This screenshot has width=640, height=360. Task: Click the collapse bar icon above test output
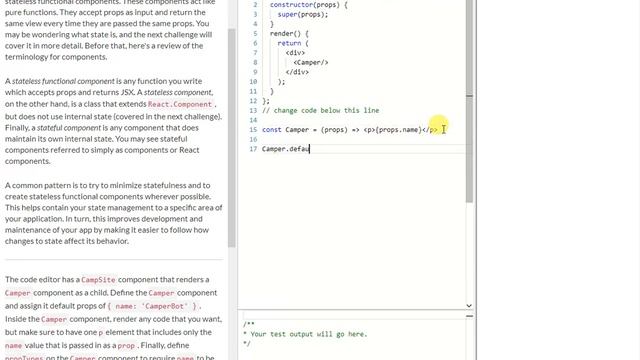(x=469, y=316)
